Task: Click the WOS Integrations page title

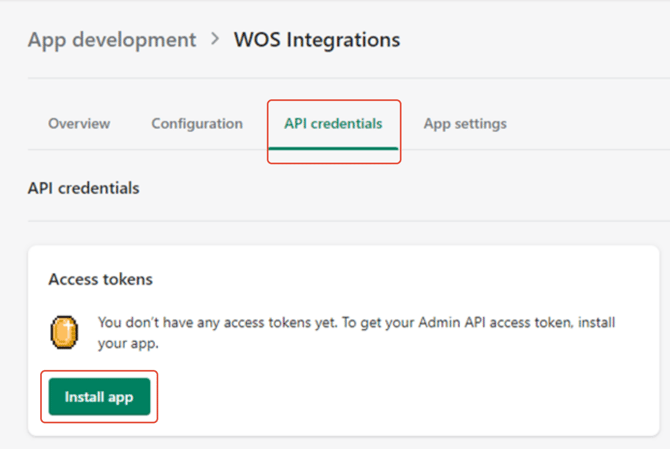Action: click(x=317, y=40)
